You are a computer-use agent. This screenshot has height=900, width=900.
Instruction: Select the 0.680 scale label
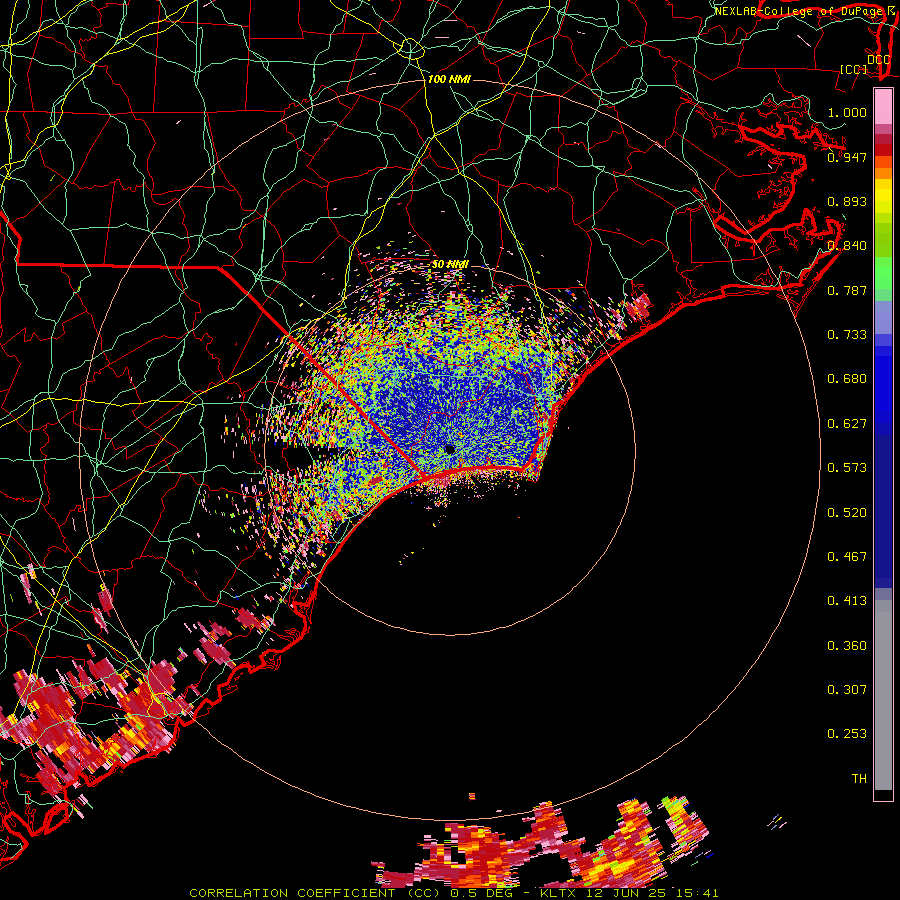(847, 379)
